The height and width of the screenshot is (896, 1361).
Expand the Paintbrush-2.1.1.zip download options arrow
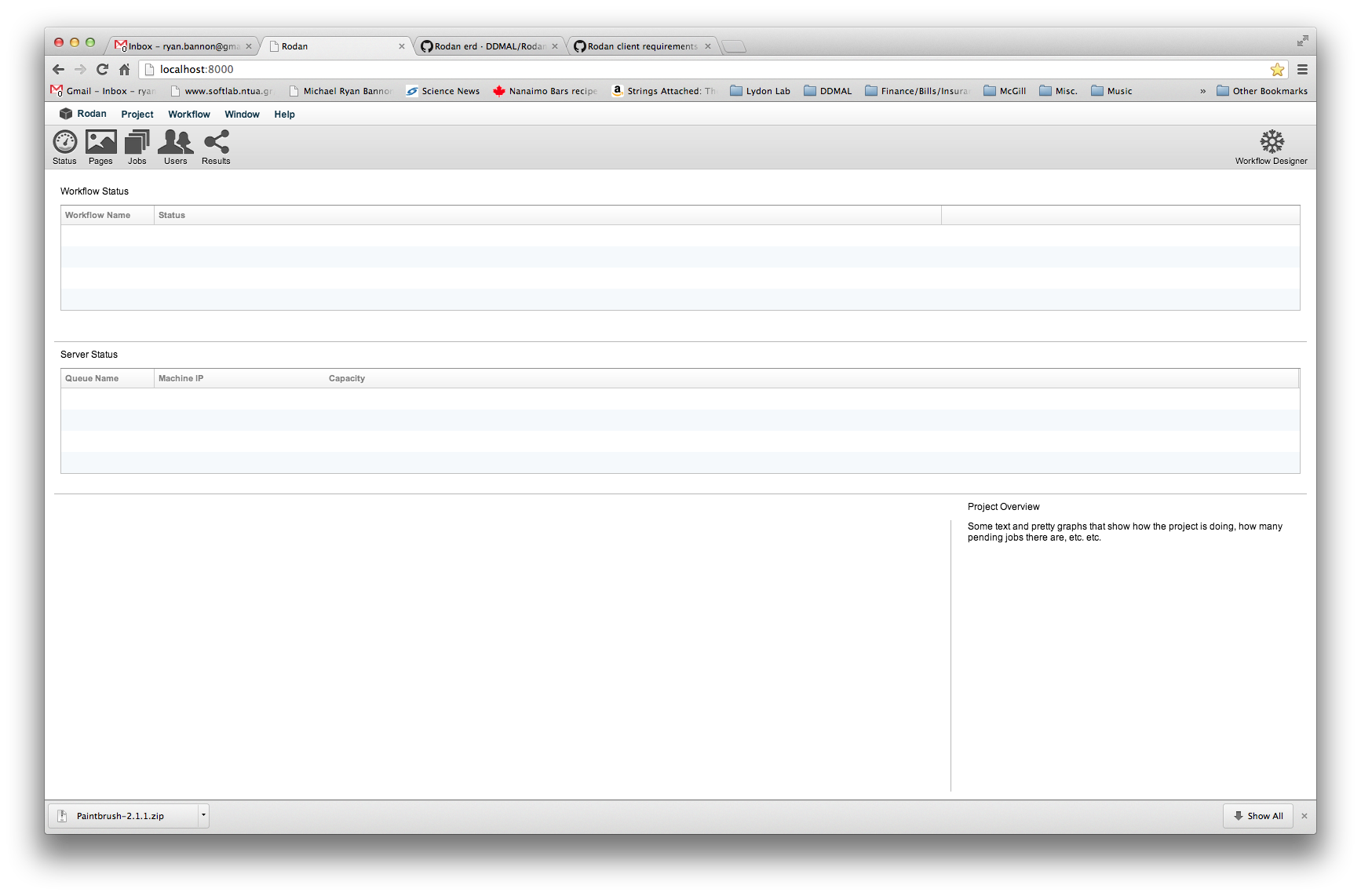[x=203, y=815]
